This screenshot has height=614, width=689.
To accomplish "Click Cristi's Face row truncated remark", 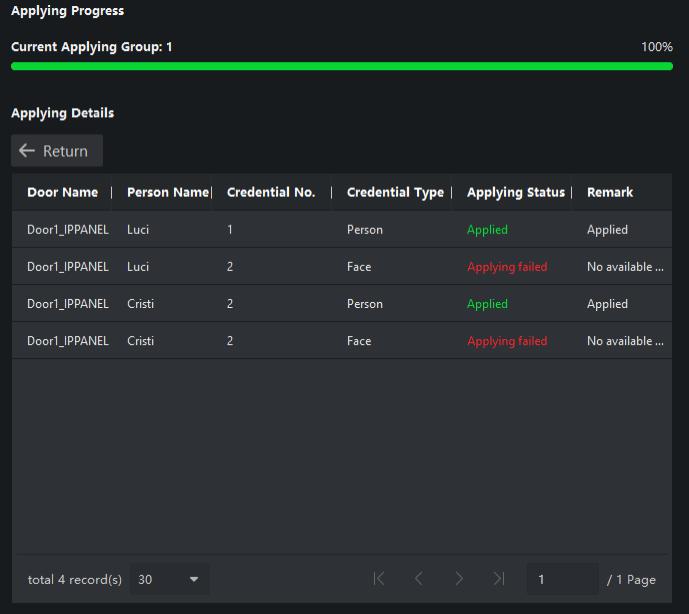I will click(x=625, y=341).
